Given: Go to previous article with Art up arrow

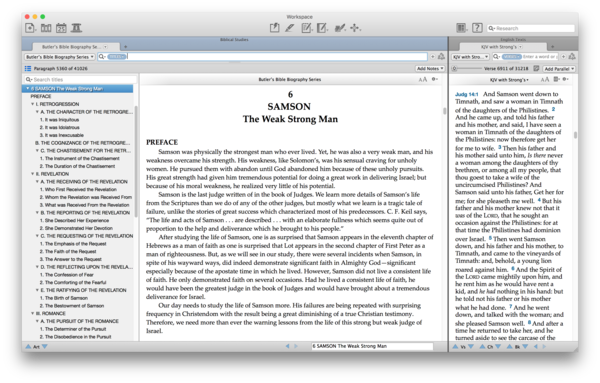Looking at the screenshot, I should pyautogui.click(x=28, y=347).
